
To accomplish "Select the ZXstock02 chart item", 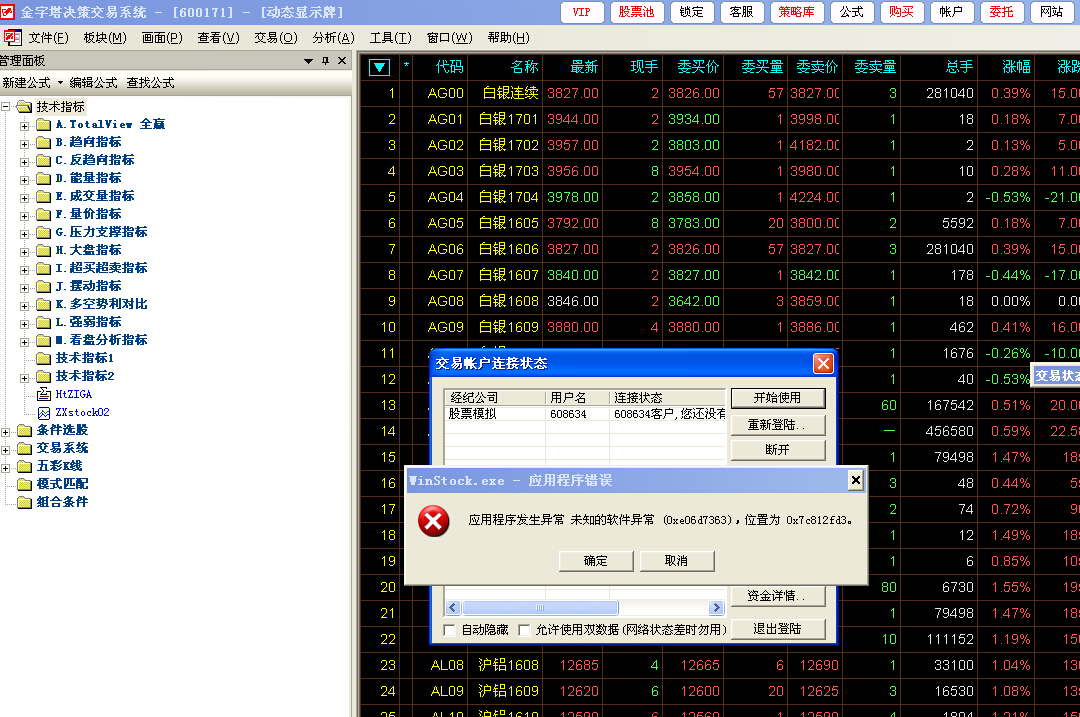I will coord(44,412).
